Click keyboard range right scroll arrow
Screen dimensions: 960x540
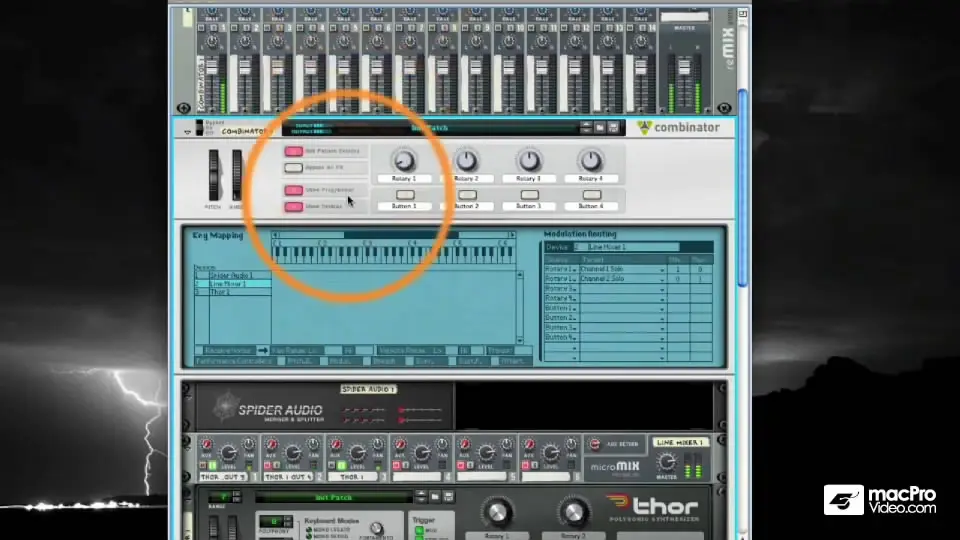click(x=511, y=235)
